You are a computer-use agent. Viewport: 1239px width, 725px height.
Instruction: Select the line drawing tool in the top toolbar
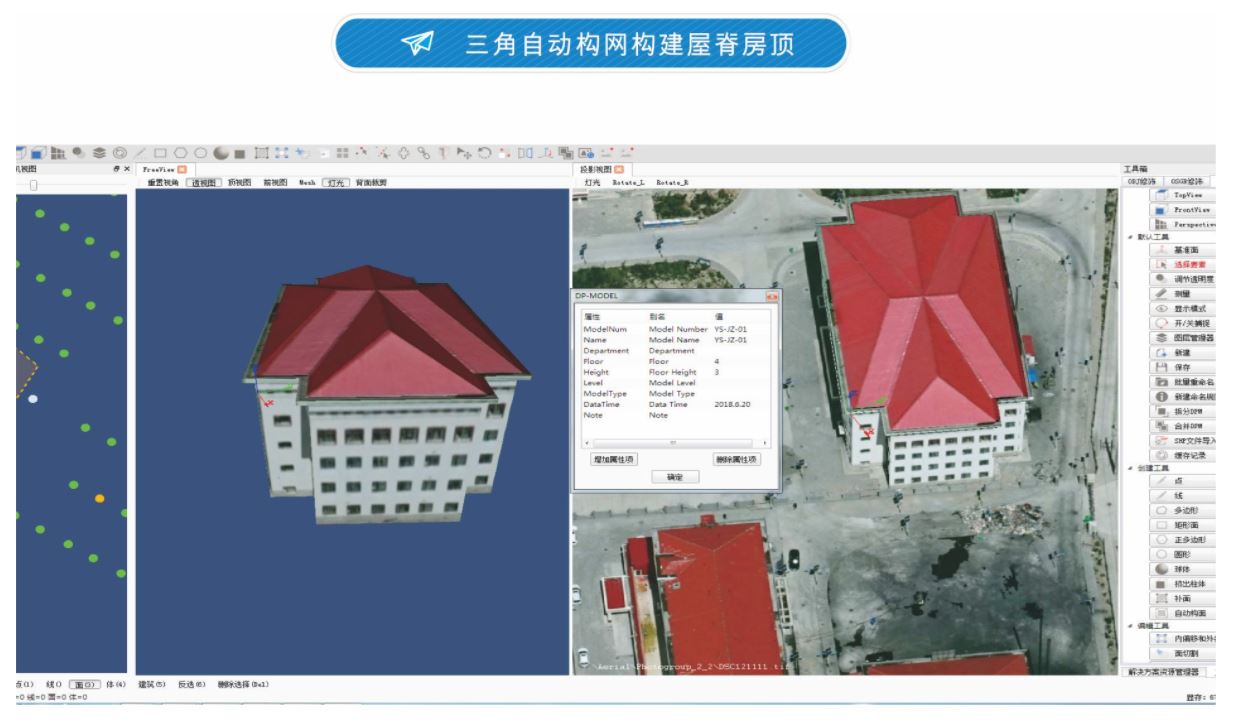coord(140,154)
